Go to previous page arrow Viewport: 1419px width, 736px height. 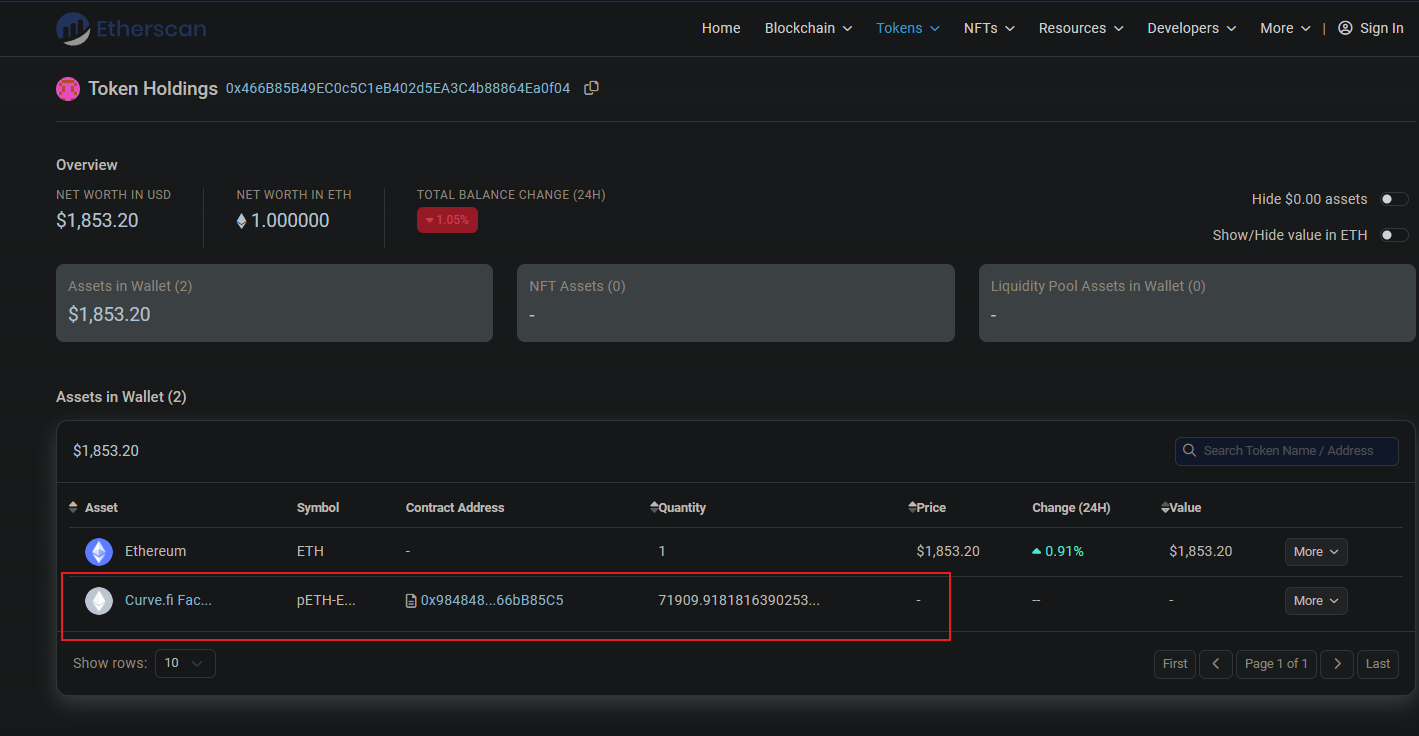pos(1216,664)
